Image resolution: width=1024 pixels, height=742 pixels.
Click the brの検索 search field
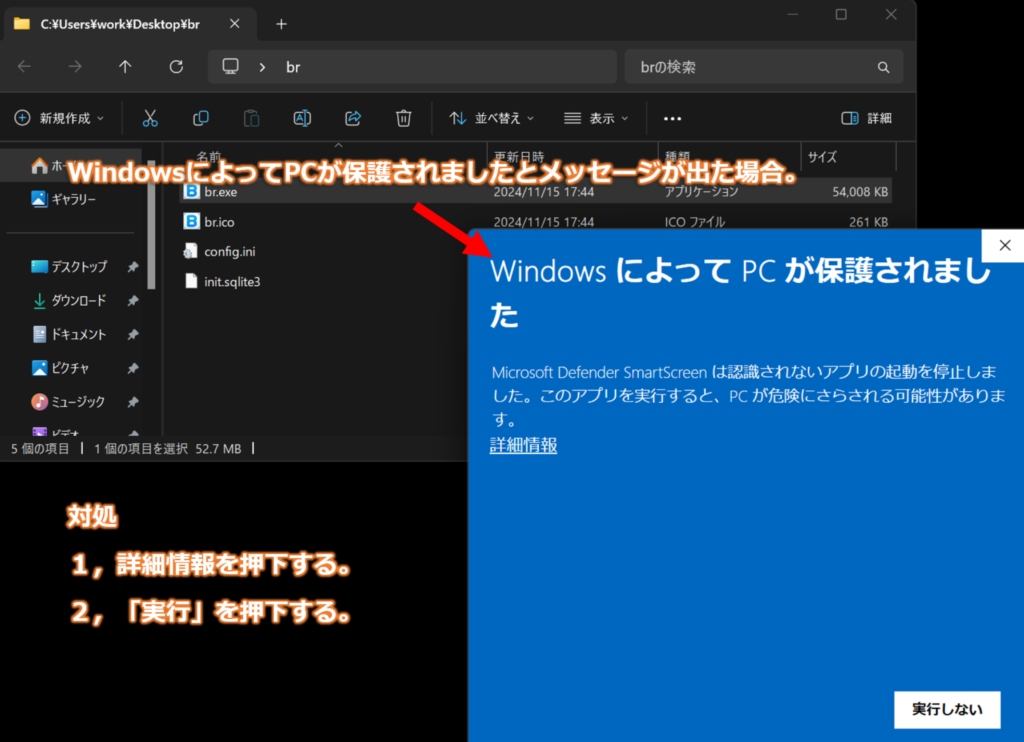[x=750, y=67]
